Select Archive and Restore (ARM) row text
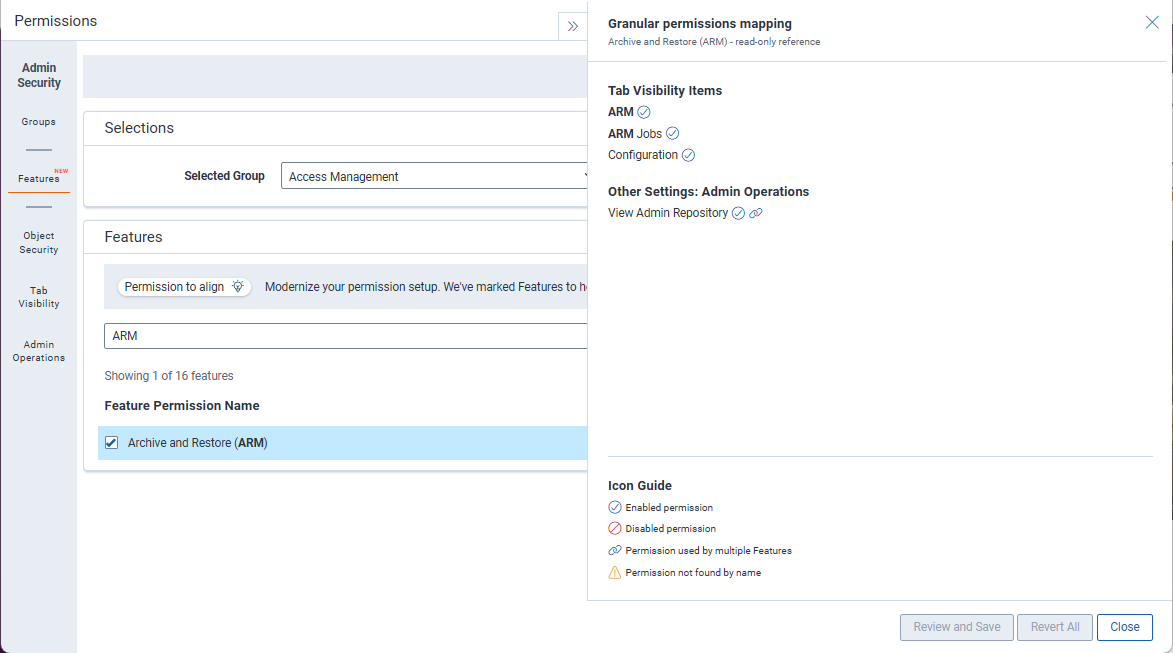 197,443
